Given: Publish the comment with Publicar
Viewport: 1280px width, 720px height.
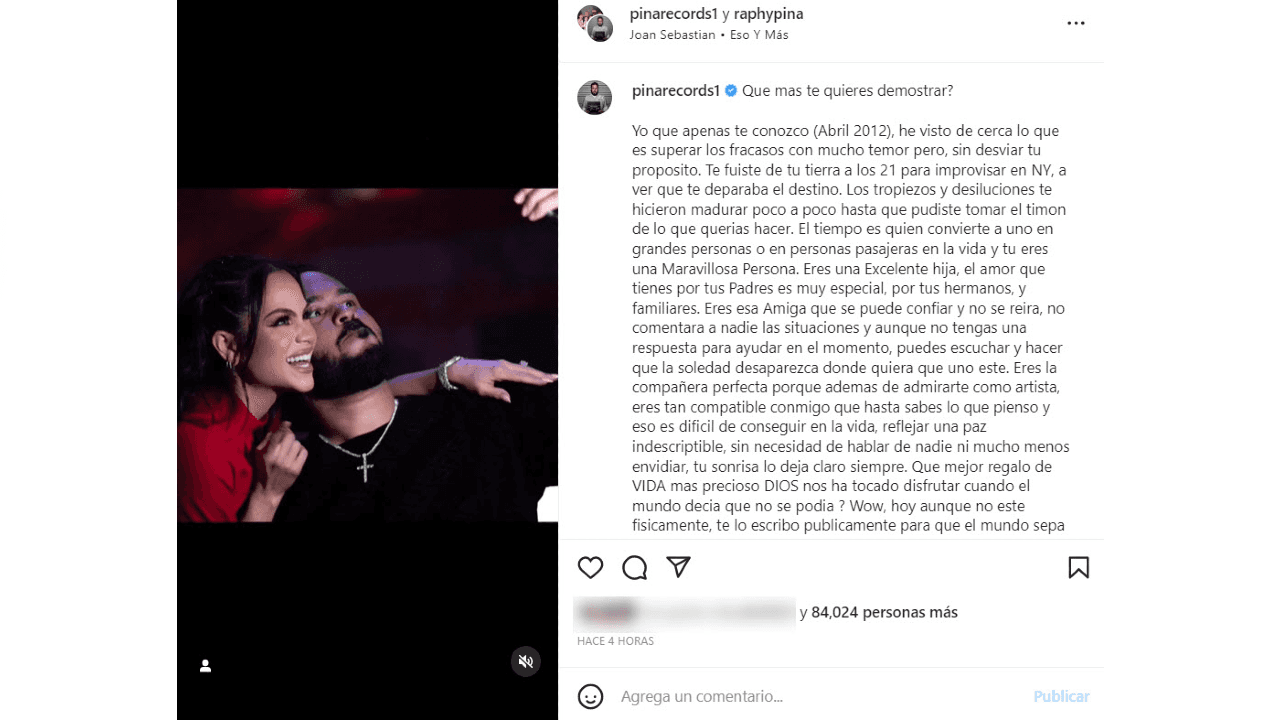Looking at the screenshot, I should (1061, 696).
